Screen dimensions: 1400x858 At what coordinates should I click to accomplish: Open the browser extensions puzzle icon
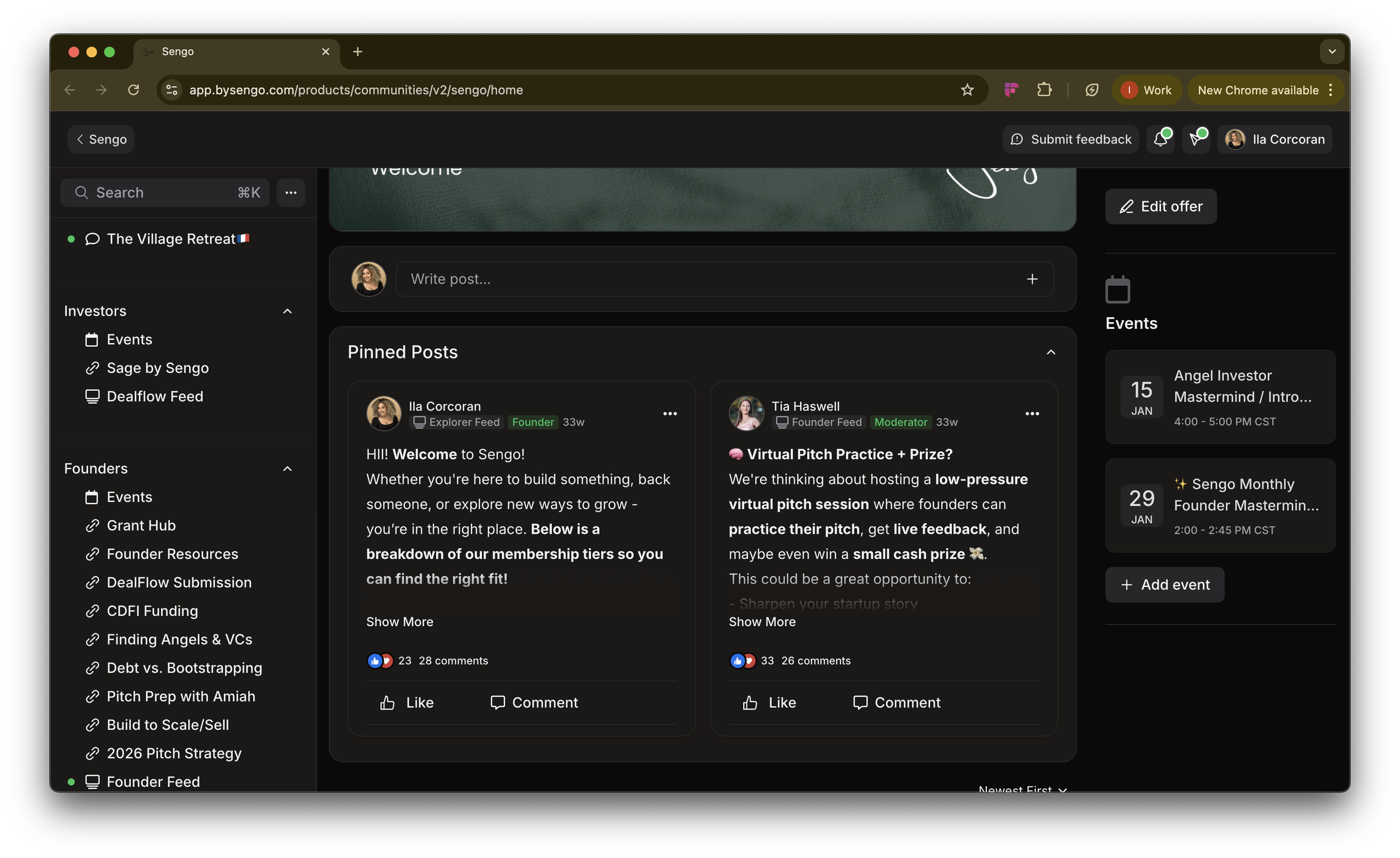(x=1044, y=90)
